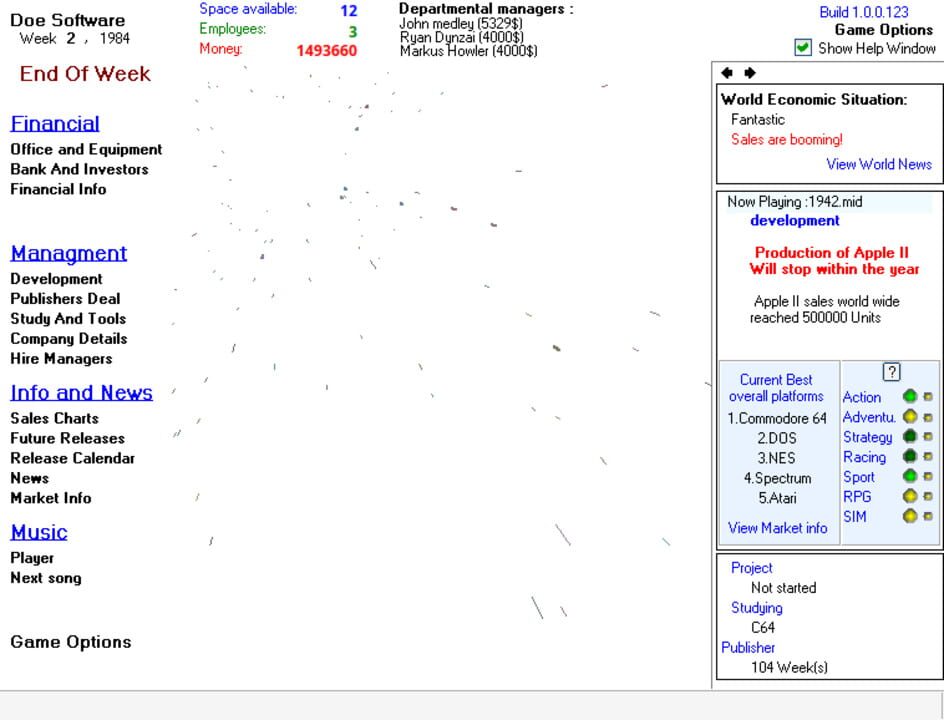Follow the View Market info link
The height and width of the screenshot is (720, 944).
click(x=777, y=528)
